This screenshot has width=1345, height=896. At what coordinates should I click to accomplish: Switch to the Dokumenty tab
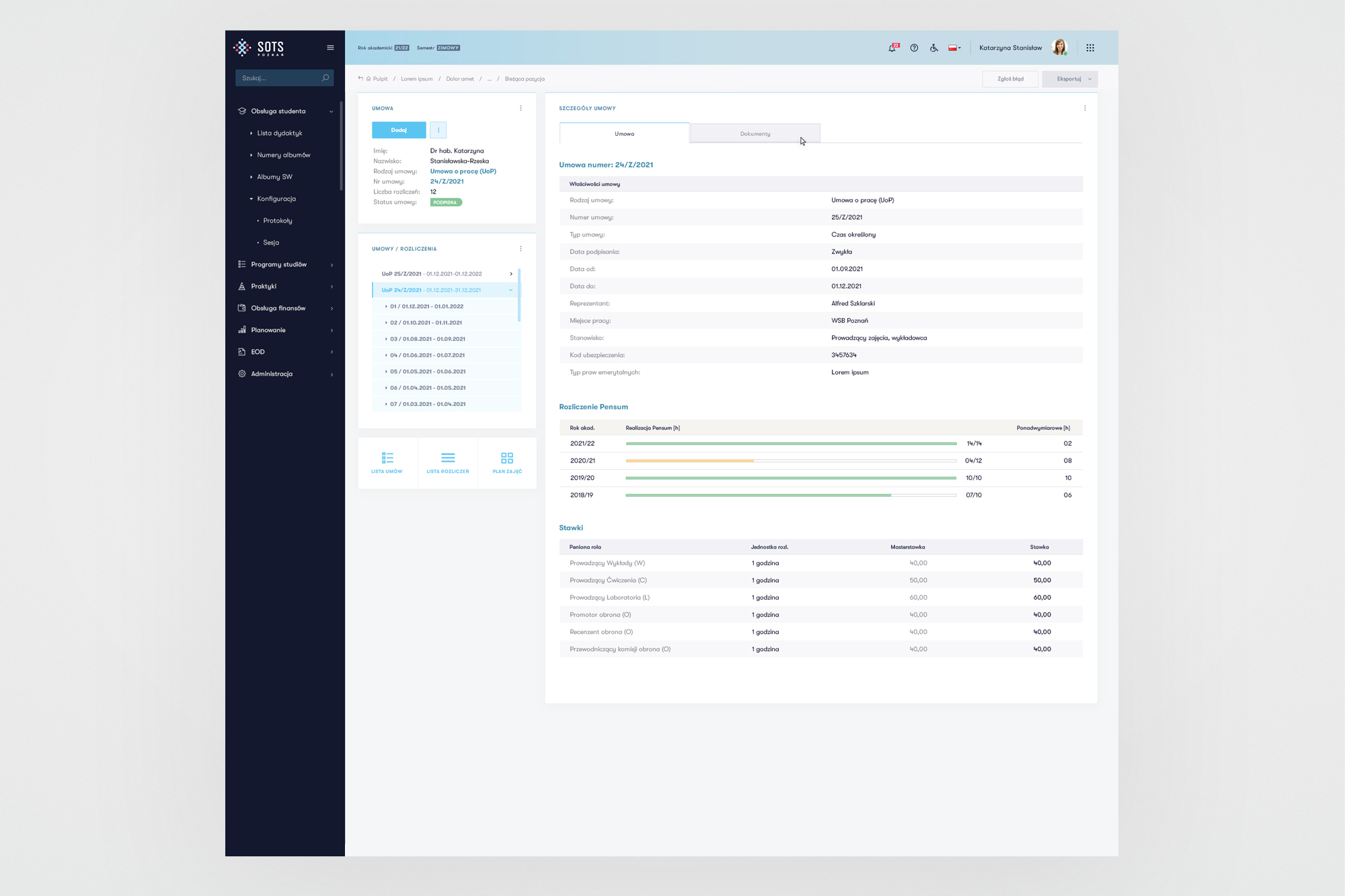click(x=755, y=134)
